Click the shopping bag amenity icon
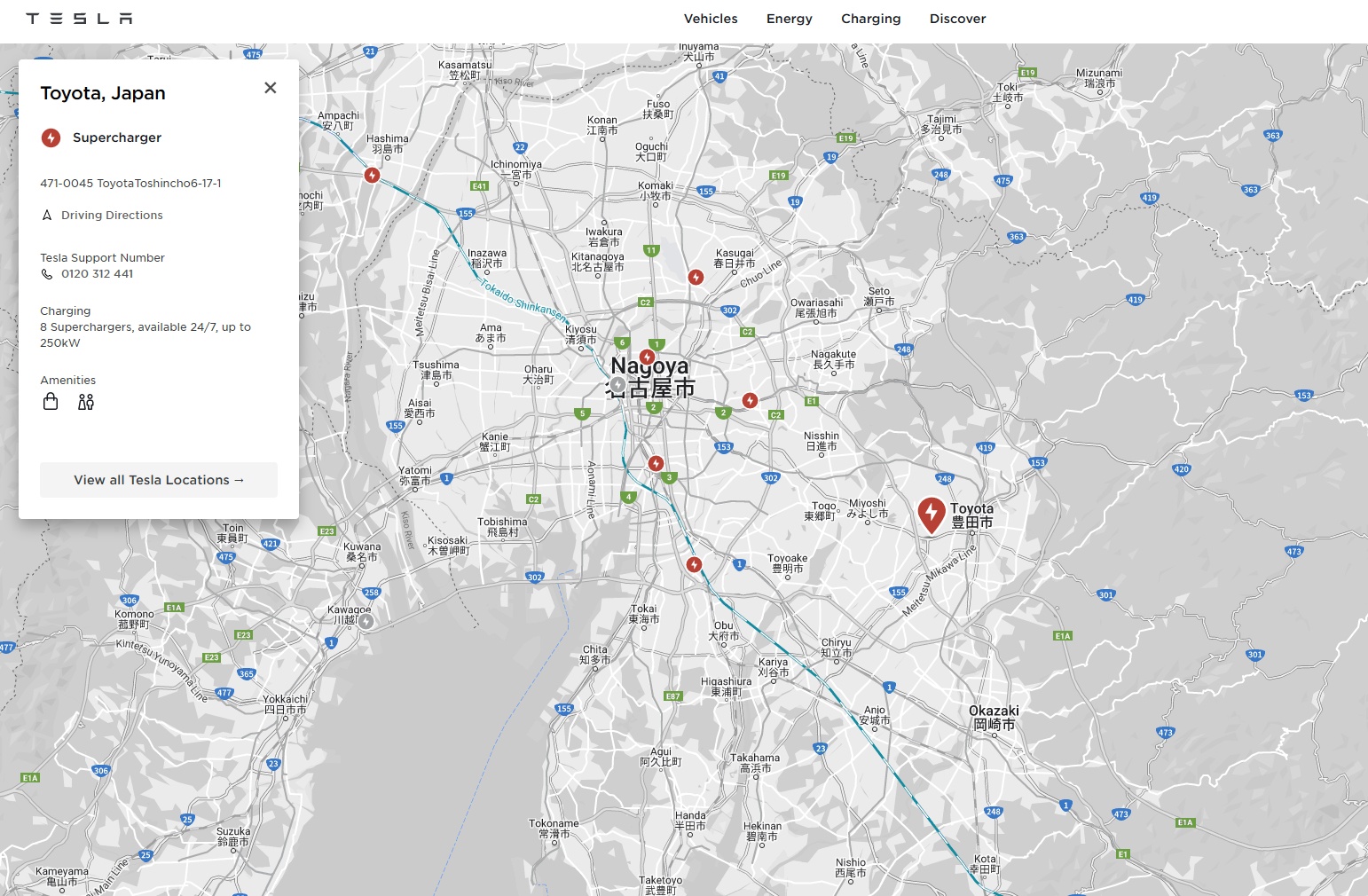 (x=51, y=402)
